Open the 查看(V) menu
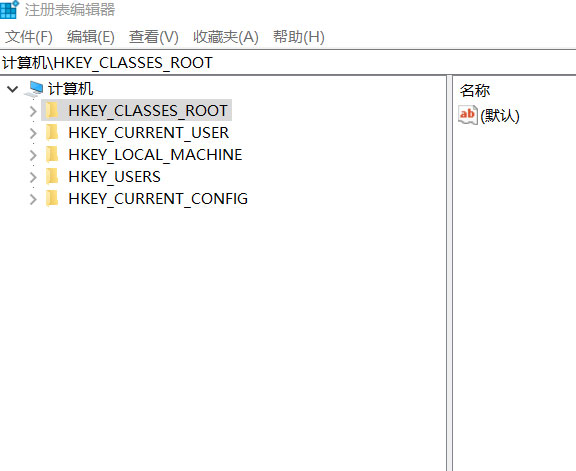Screen dimensions: 576x471 tap(154, 37)
